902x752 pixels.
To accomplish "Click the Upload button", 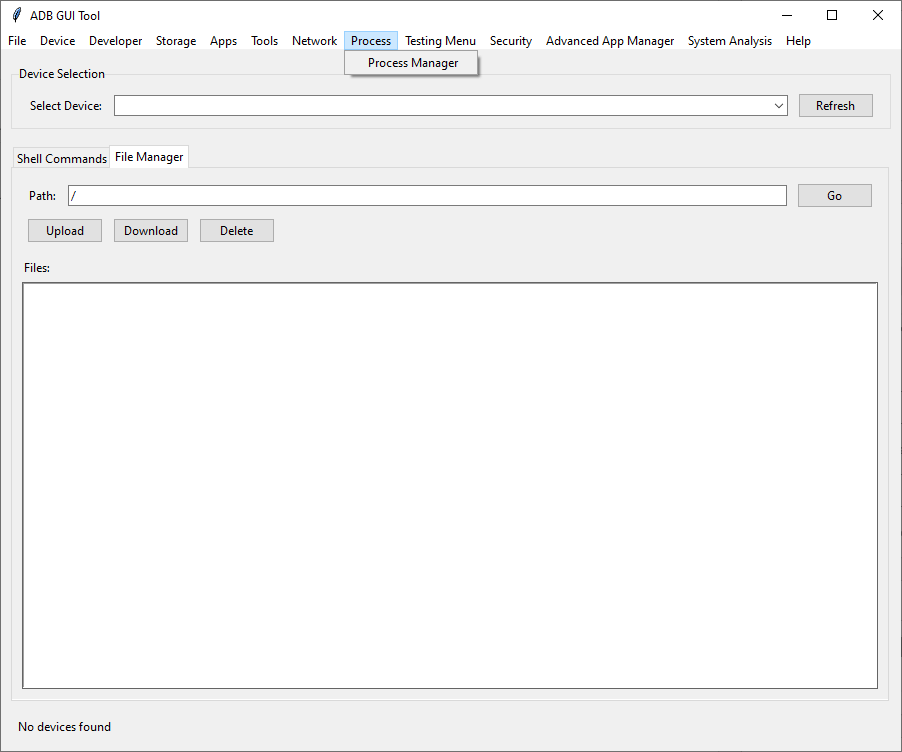I will pyautogui.click(x=64, y=230).
